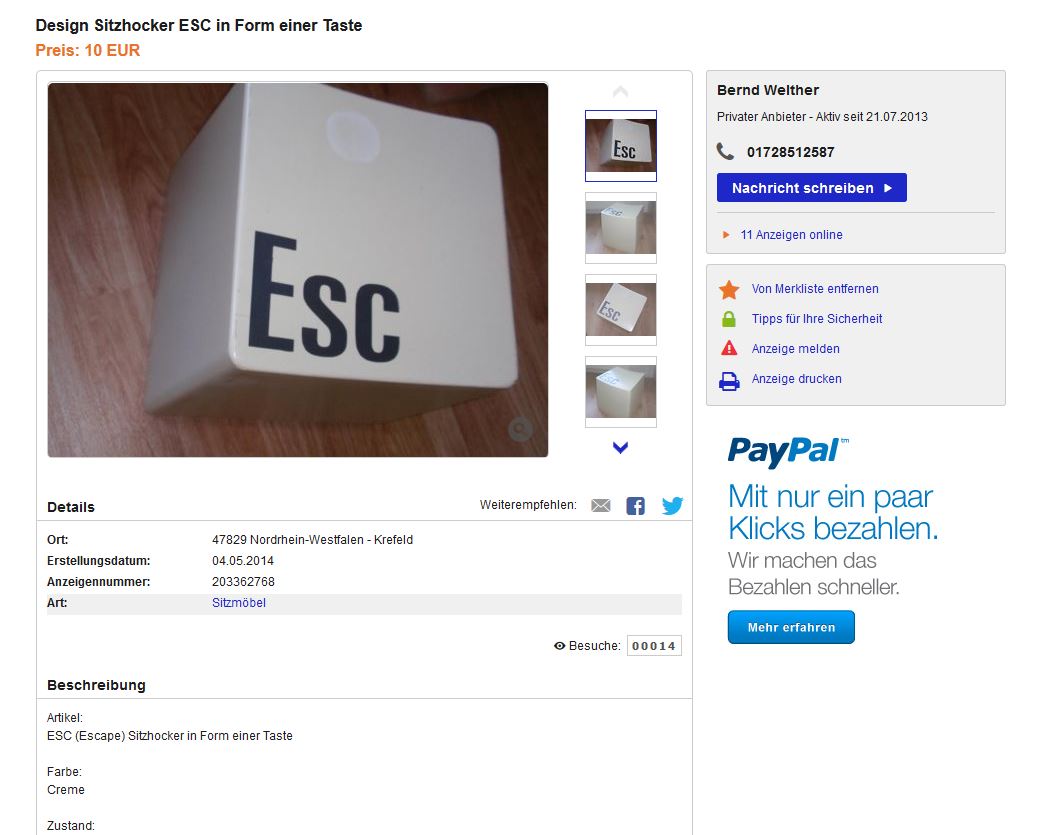Image resolution: width=1043 pixels, height=835 pixels.
Task: Show next thumbnails with down chevron
Action: [x=620, y=448]
